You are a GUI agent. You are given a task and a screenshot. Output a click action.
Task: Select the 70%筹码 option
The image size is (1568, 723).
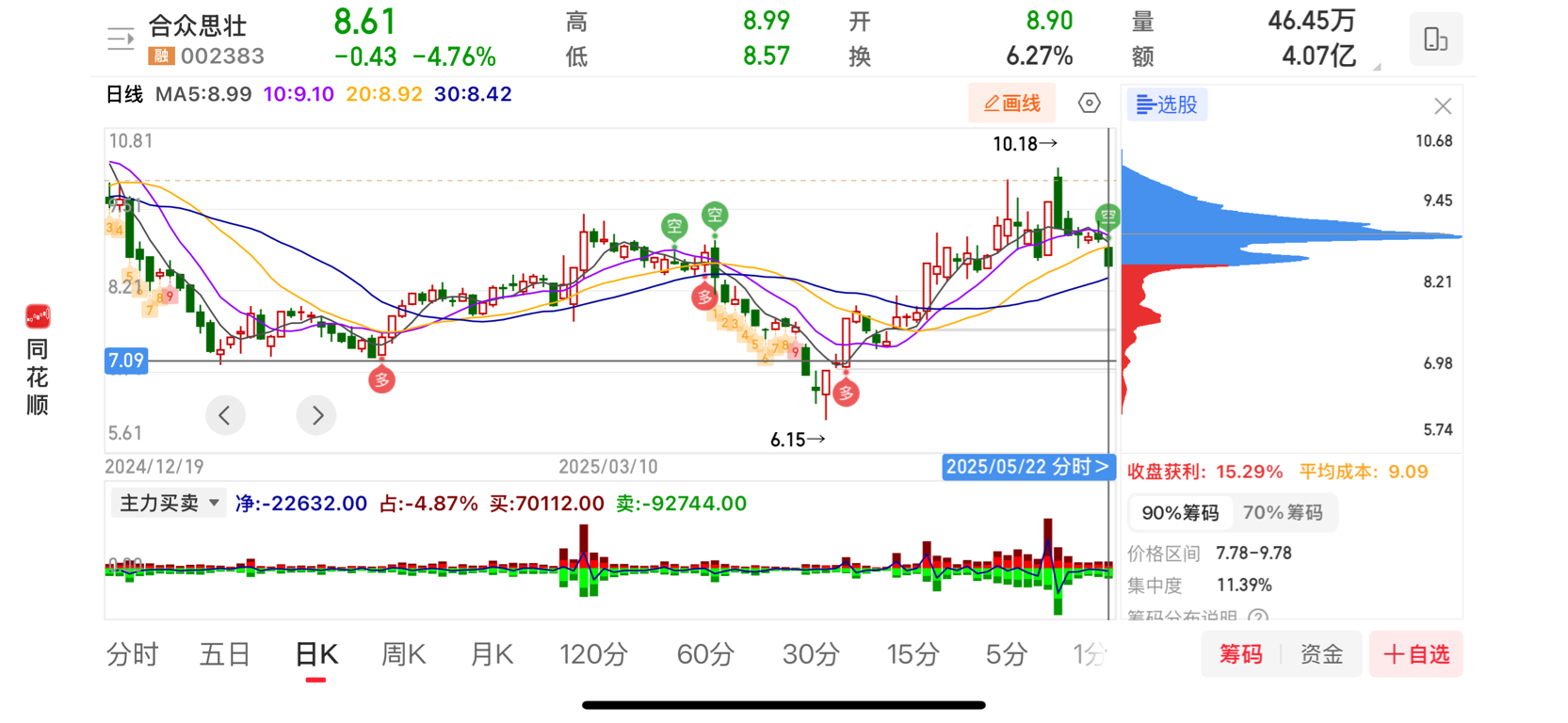(x=1283, y=513)
